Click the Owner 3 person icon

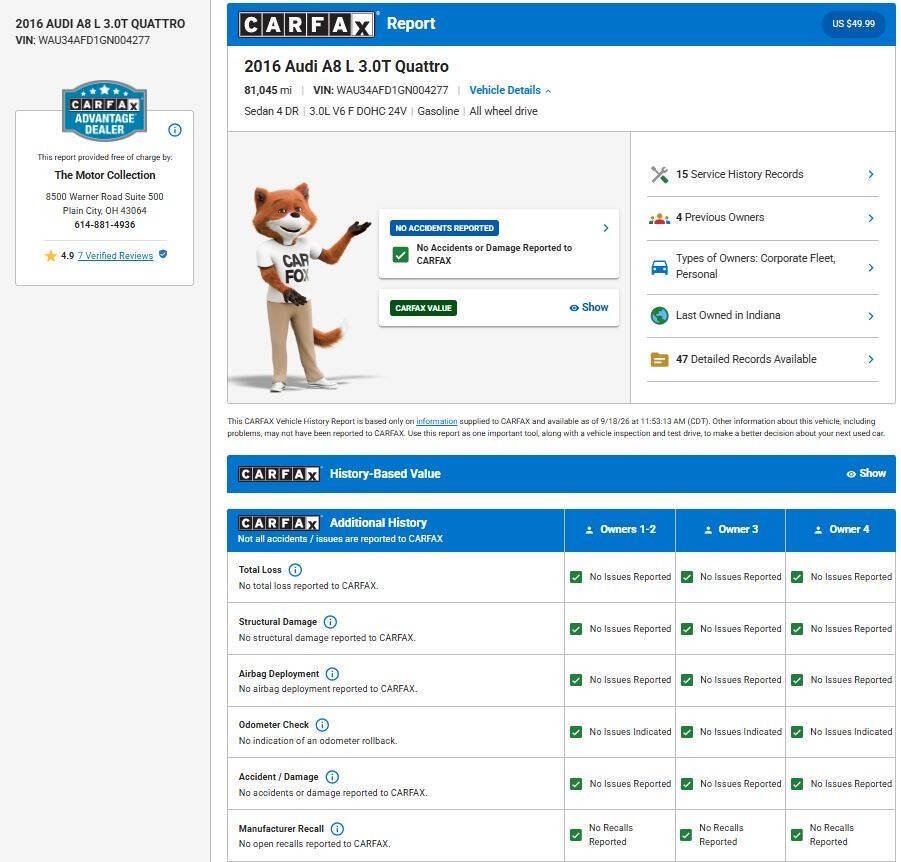[708, 530]
